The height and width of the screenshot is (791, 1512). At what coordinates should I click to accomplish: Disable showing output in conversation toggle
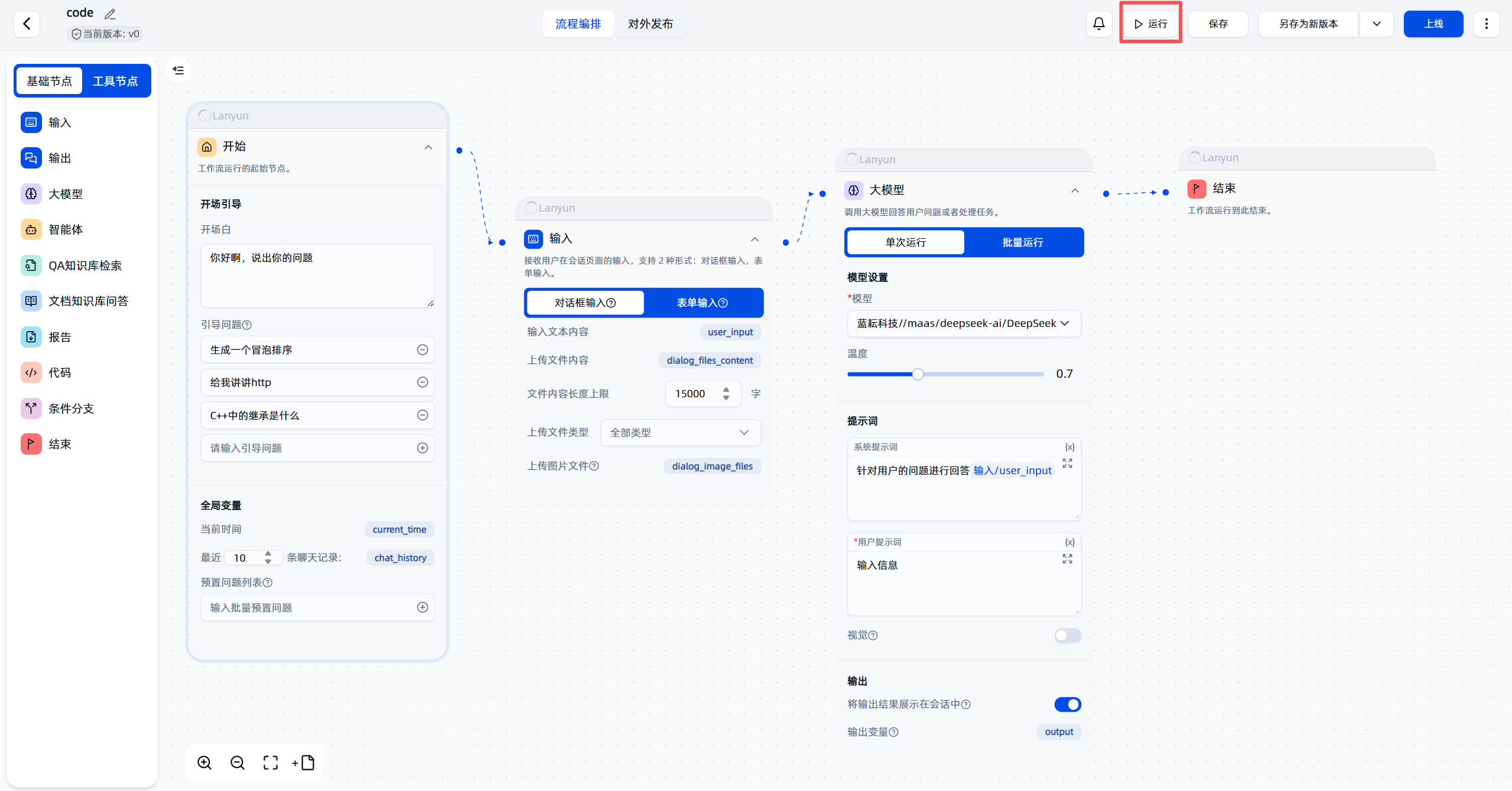point(1067,704)
